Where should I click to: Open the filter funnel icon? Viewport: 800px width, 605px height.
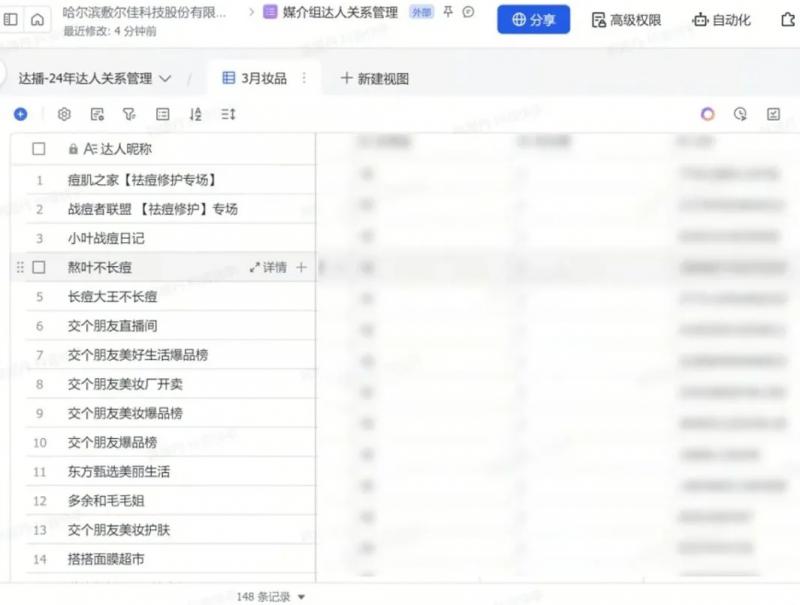pos(129,115)
